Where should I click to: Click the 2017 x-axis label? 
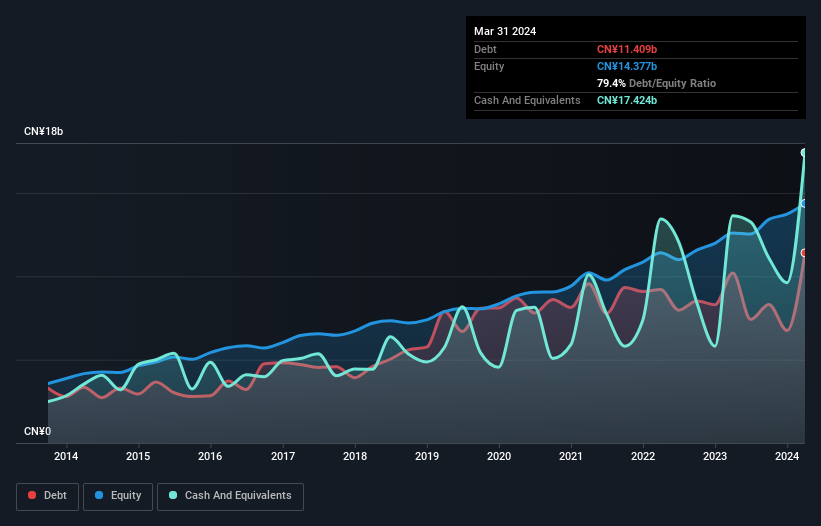283,456
